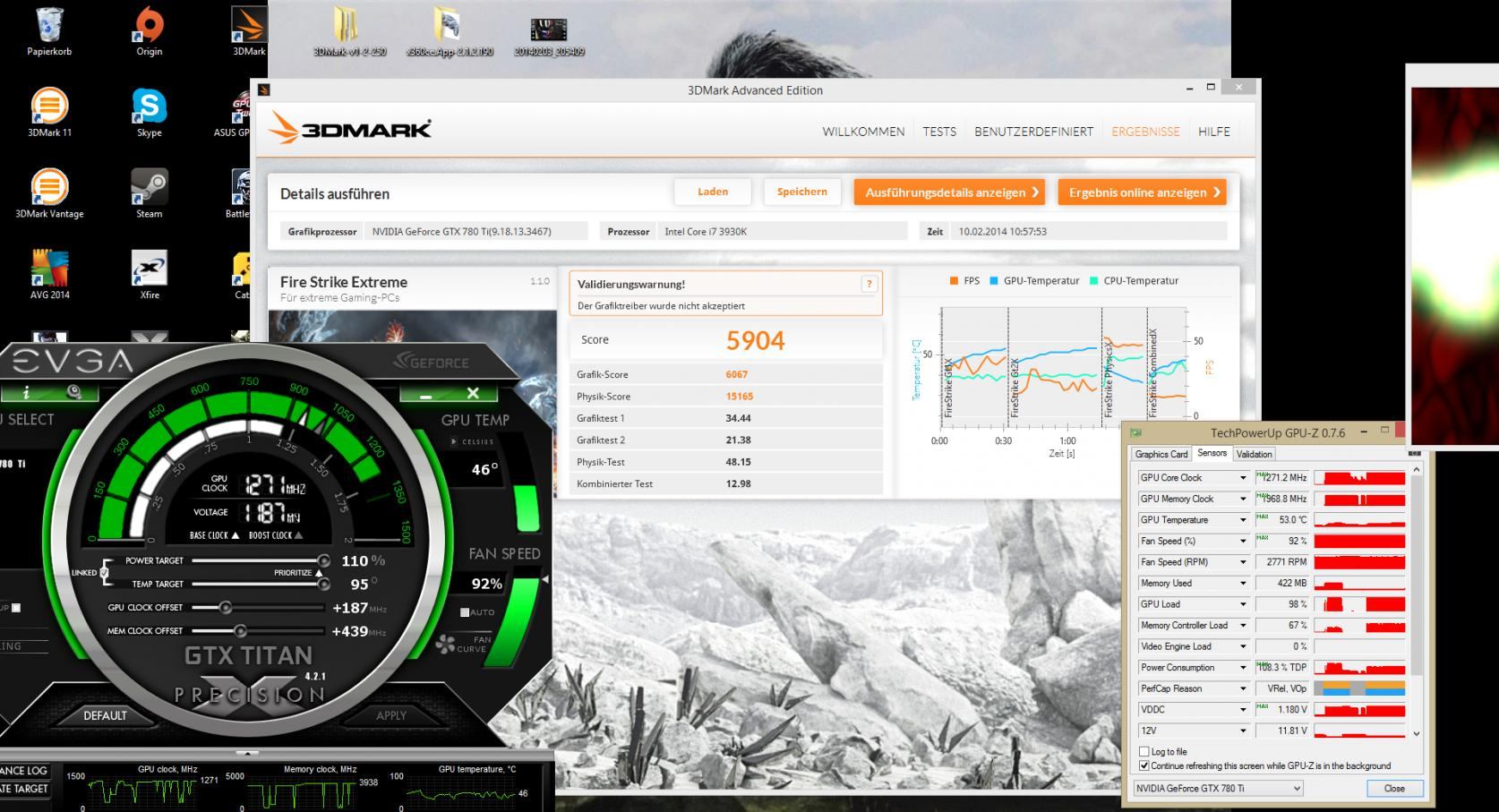
Task: Open the Fan Speed (%) sensor dropdown
Action: coord(1243,542)
